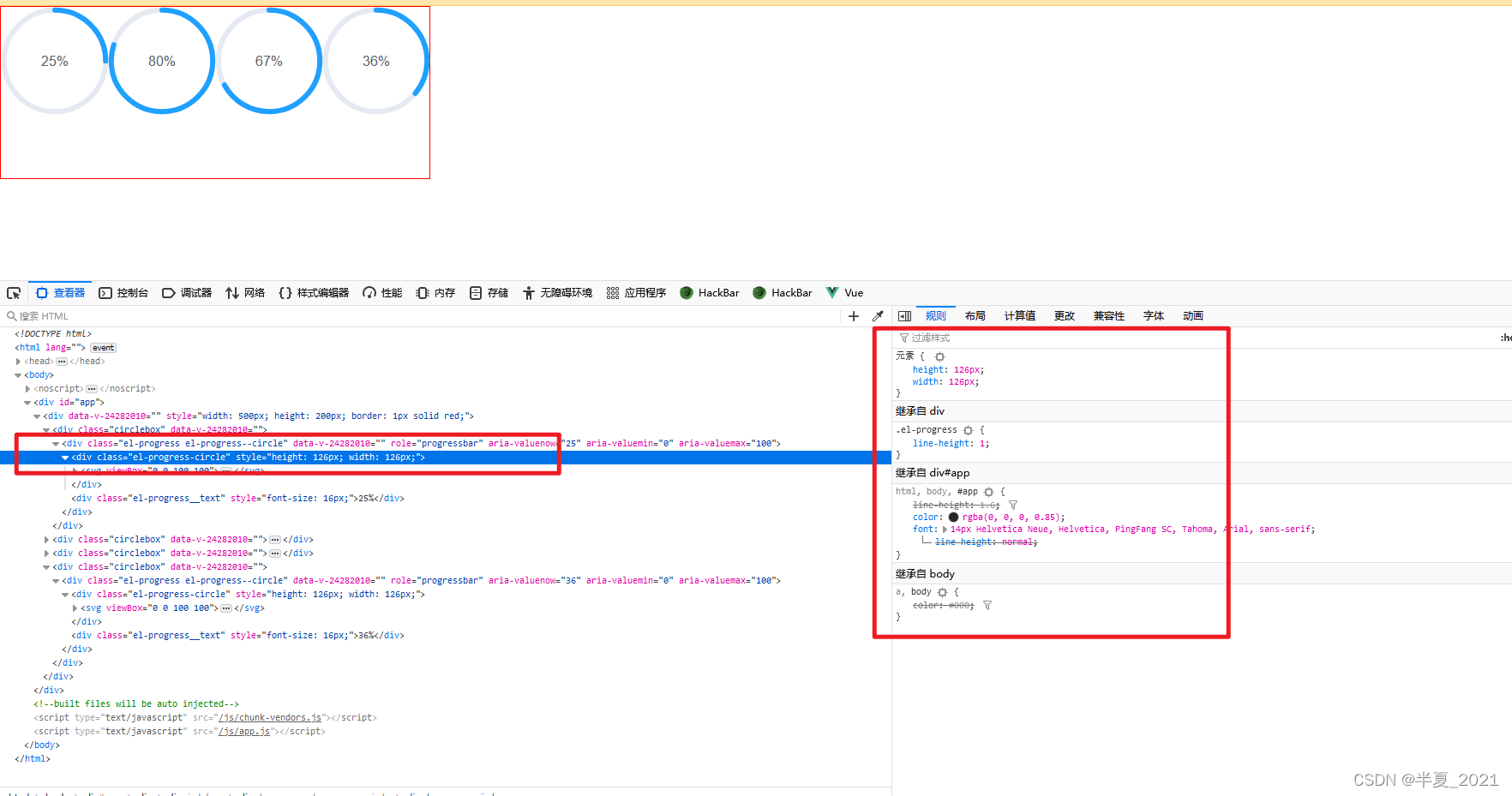Image resolution: width=1512 pixels, height=796 pixels.
Task: Open the rgba(0, 0, 0, 0.85) color swatch
Action: click(953, 518)
